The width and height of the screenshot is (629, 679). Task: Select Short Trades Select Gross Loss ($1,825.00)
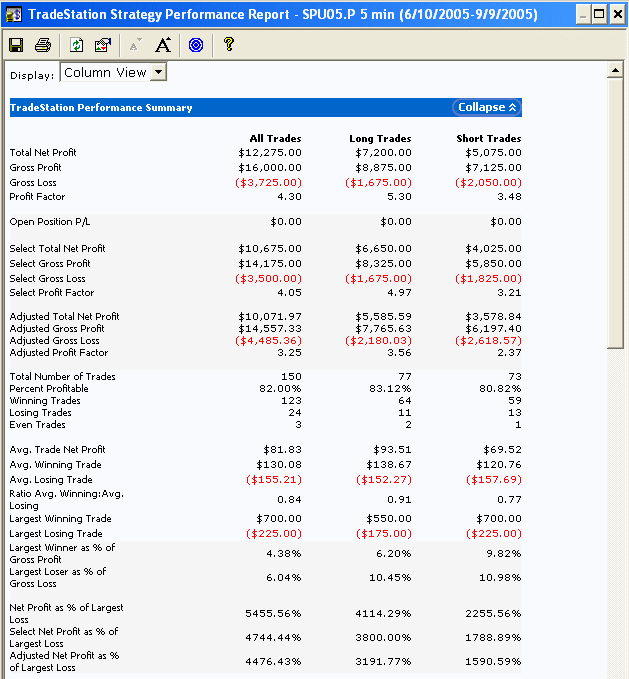[488, 279]
